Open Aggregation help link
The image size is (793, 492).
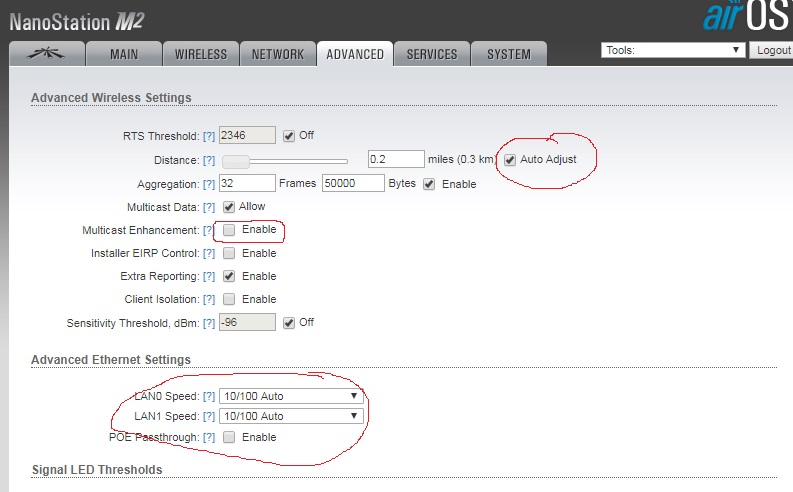[209, 185]
